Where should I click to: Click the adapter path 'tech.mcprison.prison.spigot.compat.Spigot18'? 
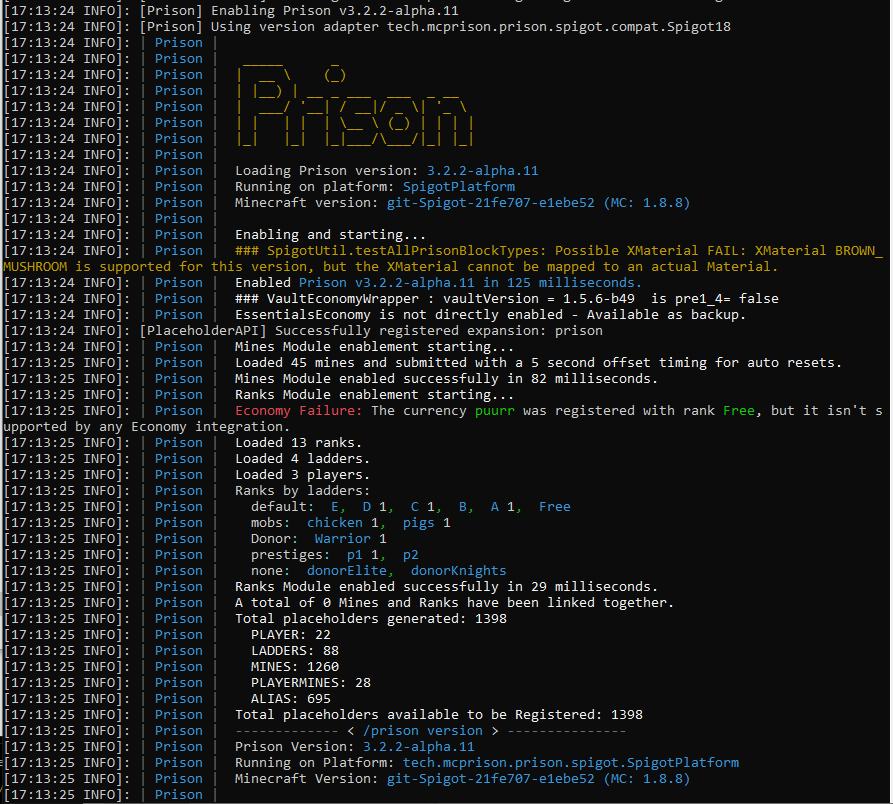[x=559, y=27]
